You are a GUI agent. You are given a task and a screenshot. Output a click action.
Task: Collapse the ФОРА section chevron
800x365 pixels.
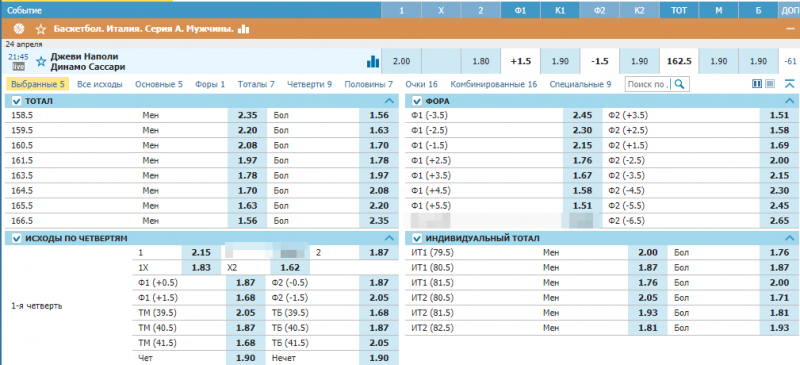(x=789, y=101)
